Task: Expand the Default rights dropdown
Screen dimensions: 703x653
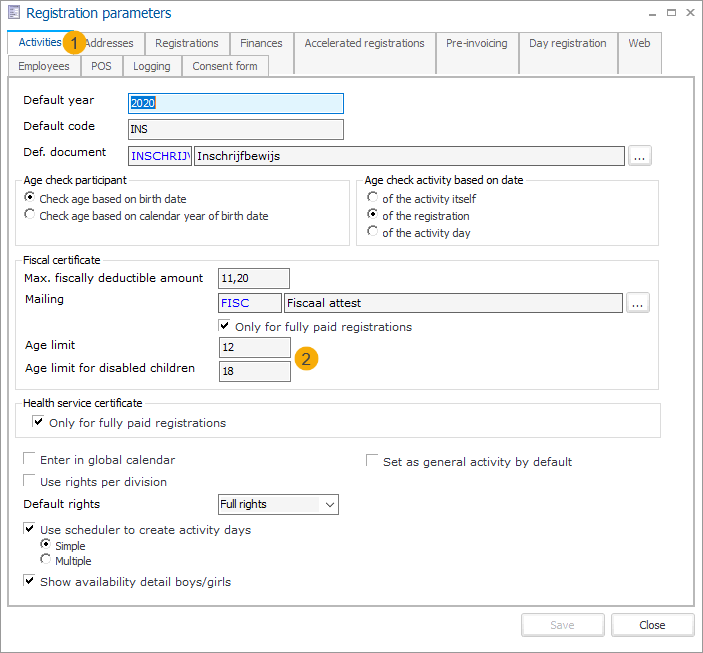Action: point(329,504)
